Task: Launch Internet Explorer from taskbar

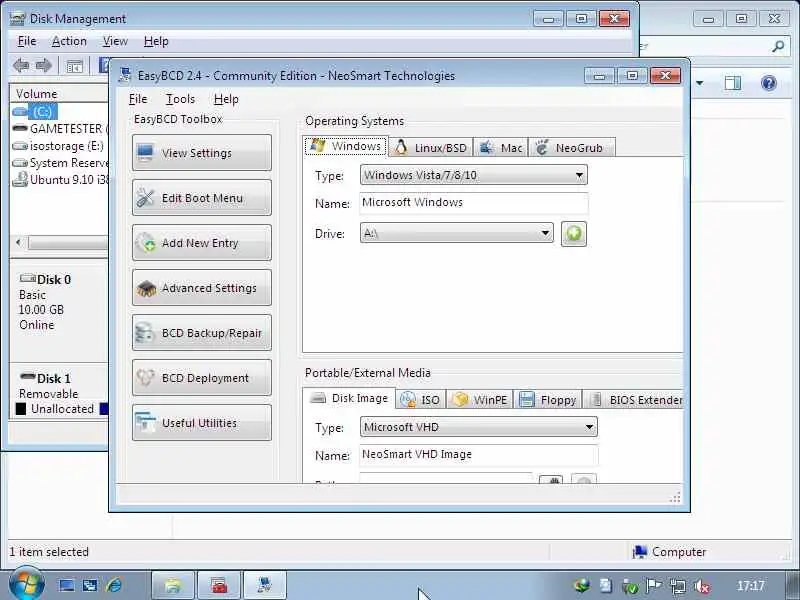Action: coord(114,585)
